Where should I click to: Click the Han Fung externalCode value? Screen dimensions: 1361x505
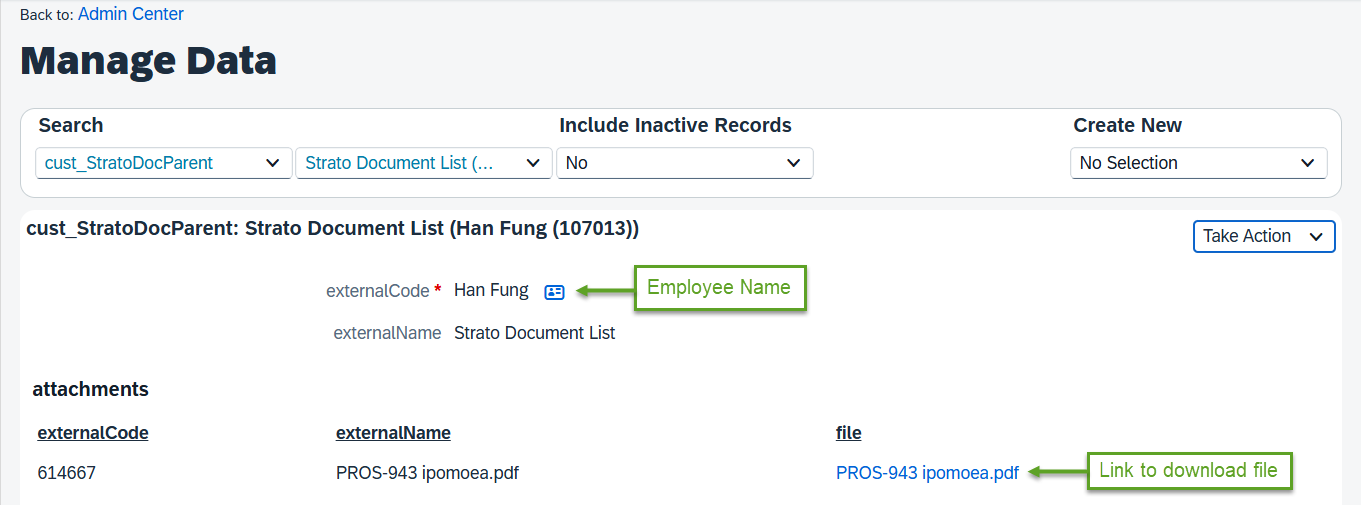pyautogui.click(x=491, y=291)
